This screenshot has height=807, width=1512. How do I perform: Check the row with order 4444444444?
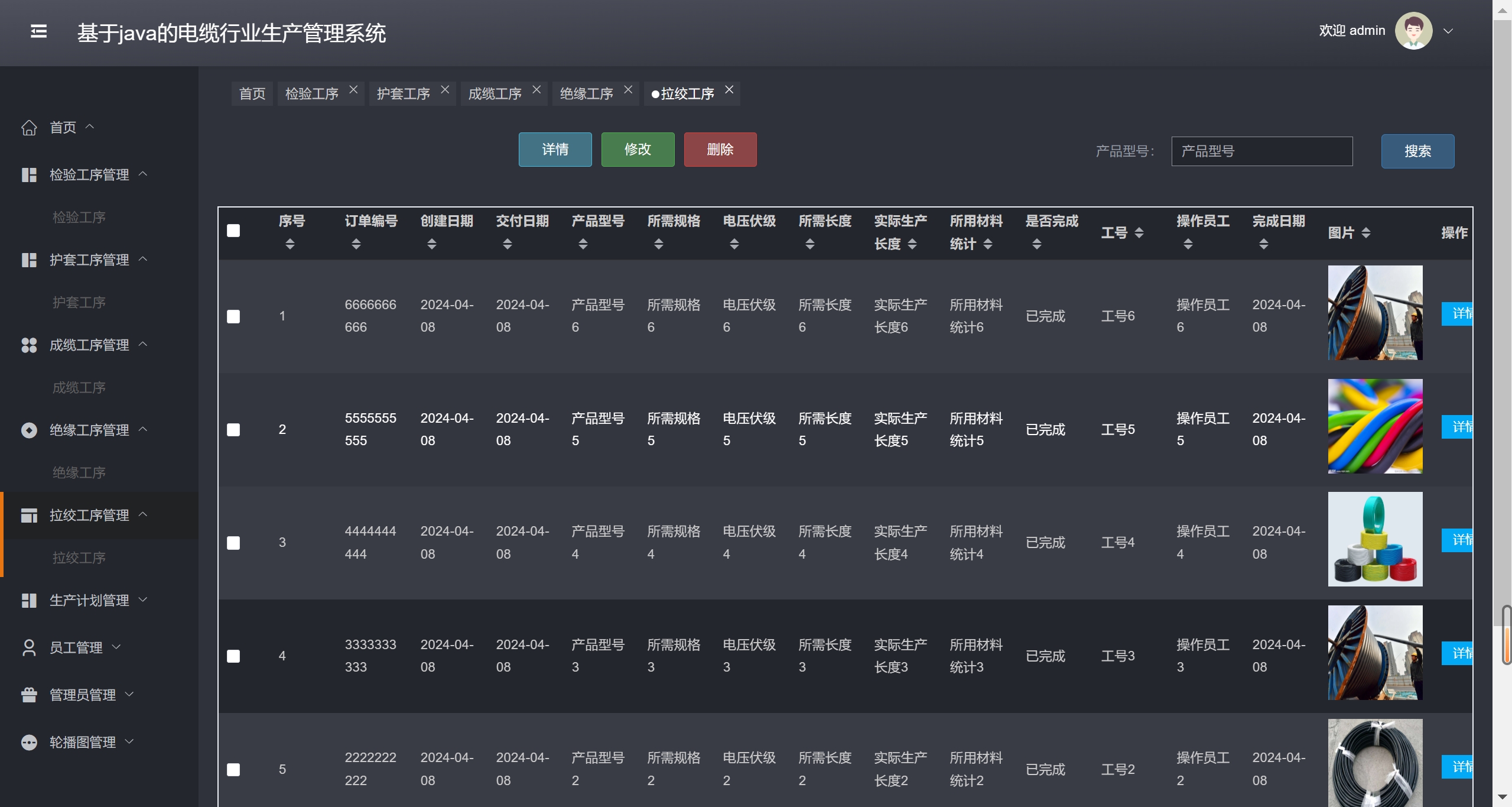(x=233, y=543)
